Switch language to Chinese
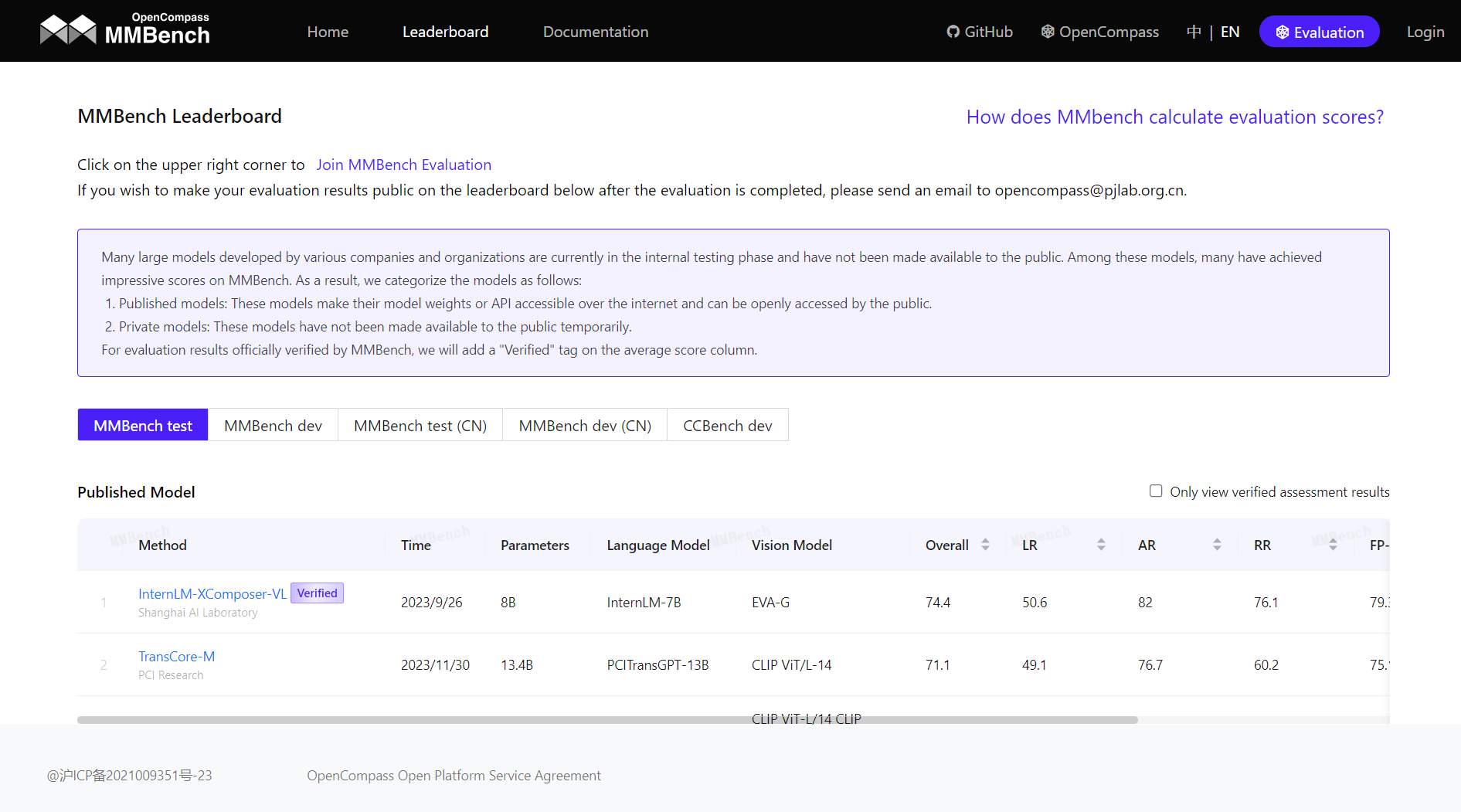 [1194, 32]
